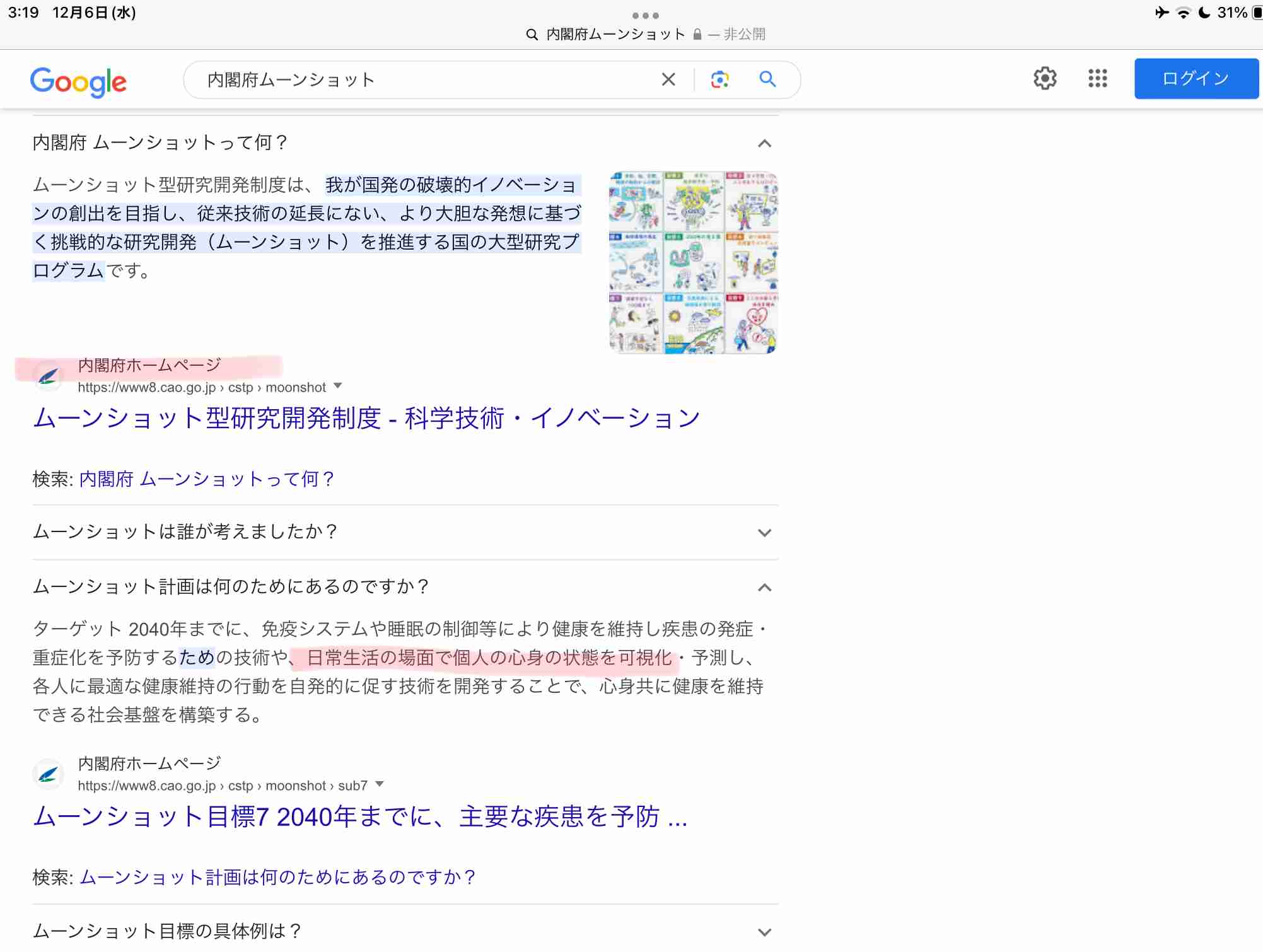Click the blue magnifier search icon
This screenshot has width=1263, height=952.
[767, 79]
